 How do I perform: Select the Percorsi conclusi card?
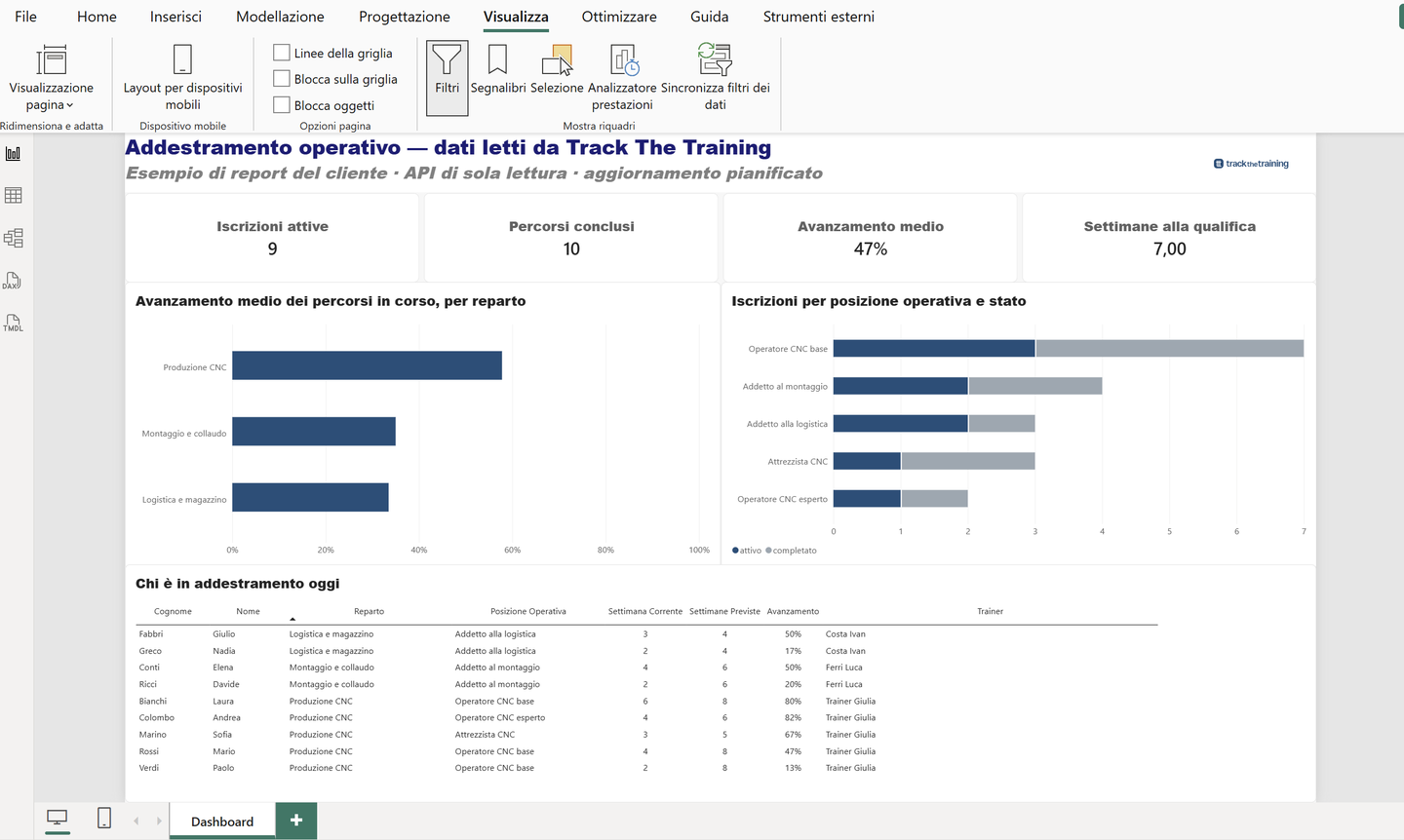pos(571,238)
